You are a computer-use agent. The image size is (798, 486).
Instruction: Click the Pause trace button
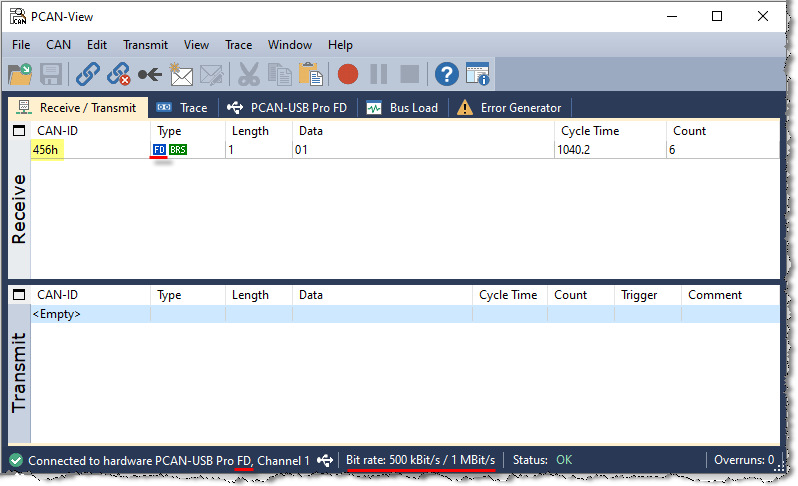point(379,74)
